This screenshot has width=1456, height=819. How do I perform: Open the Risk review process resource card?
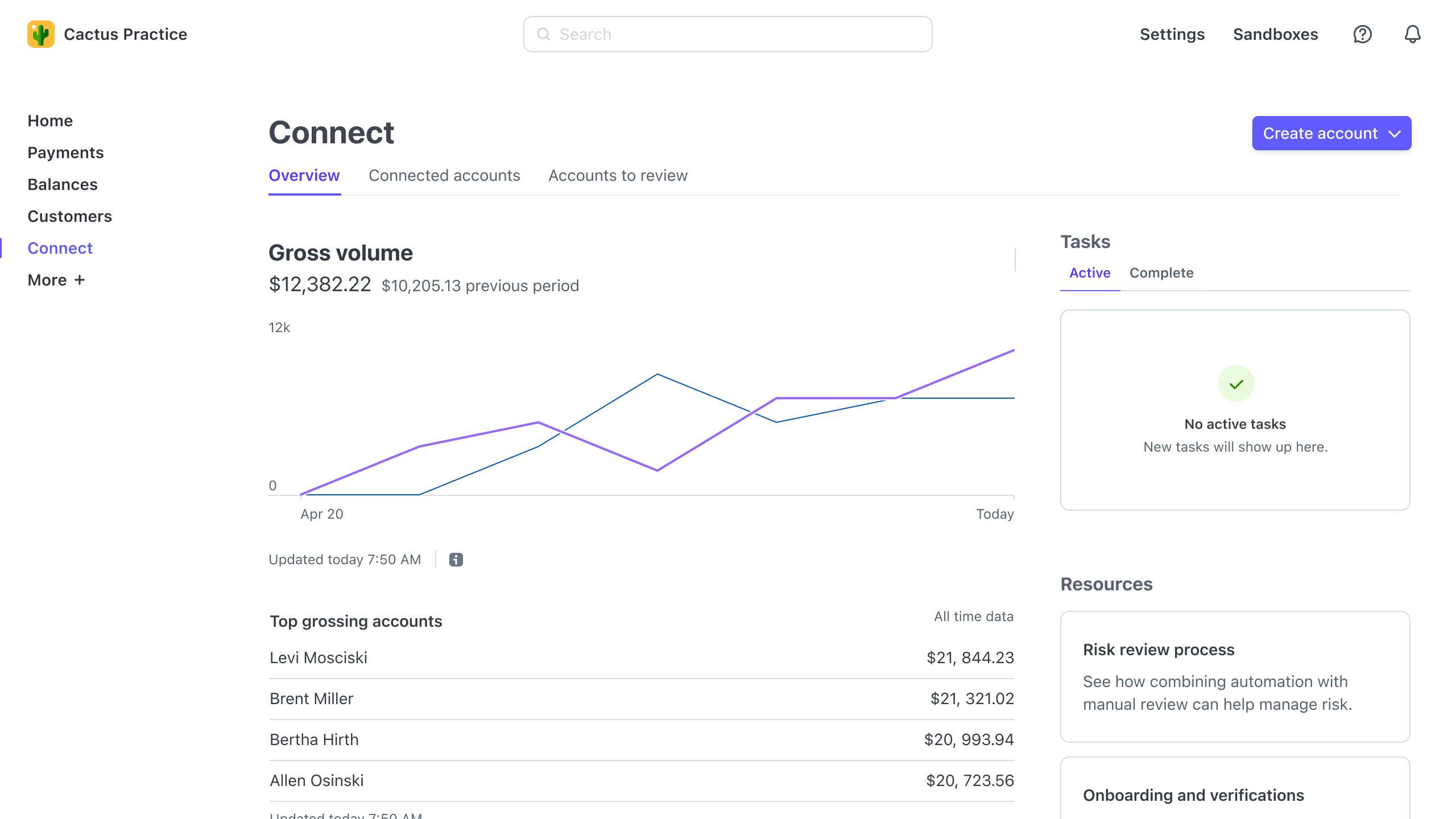click(1235, 677)
